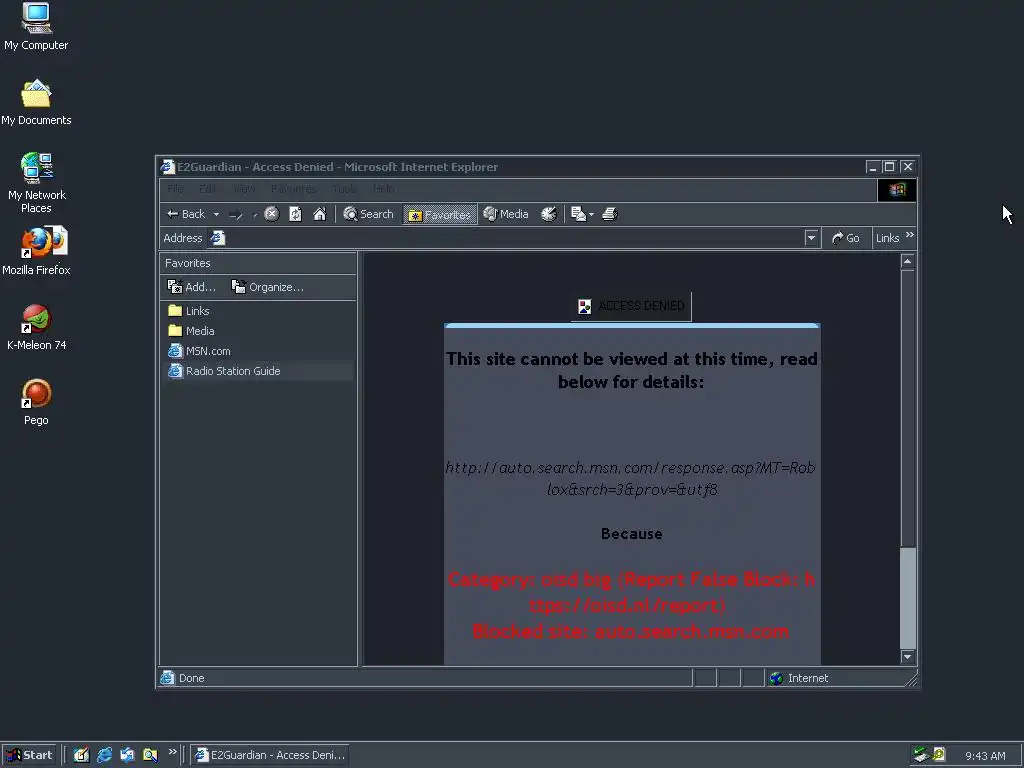Click the Done status text
The height and width of the screenshot is (768, 1024).
coord(191,679)
